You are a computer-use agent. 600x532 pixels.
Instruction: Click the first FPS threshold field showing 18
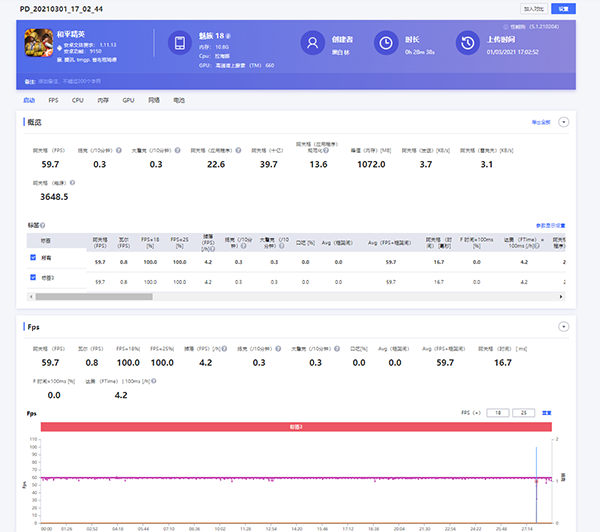[x=497, y=411]
